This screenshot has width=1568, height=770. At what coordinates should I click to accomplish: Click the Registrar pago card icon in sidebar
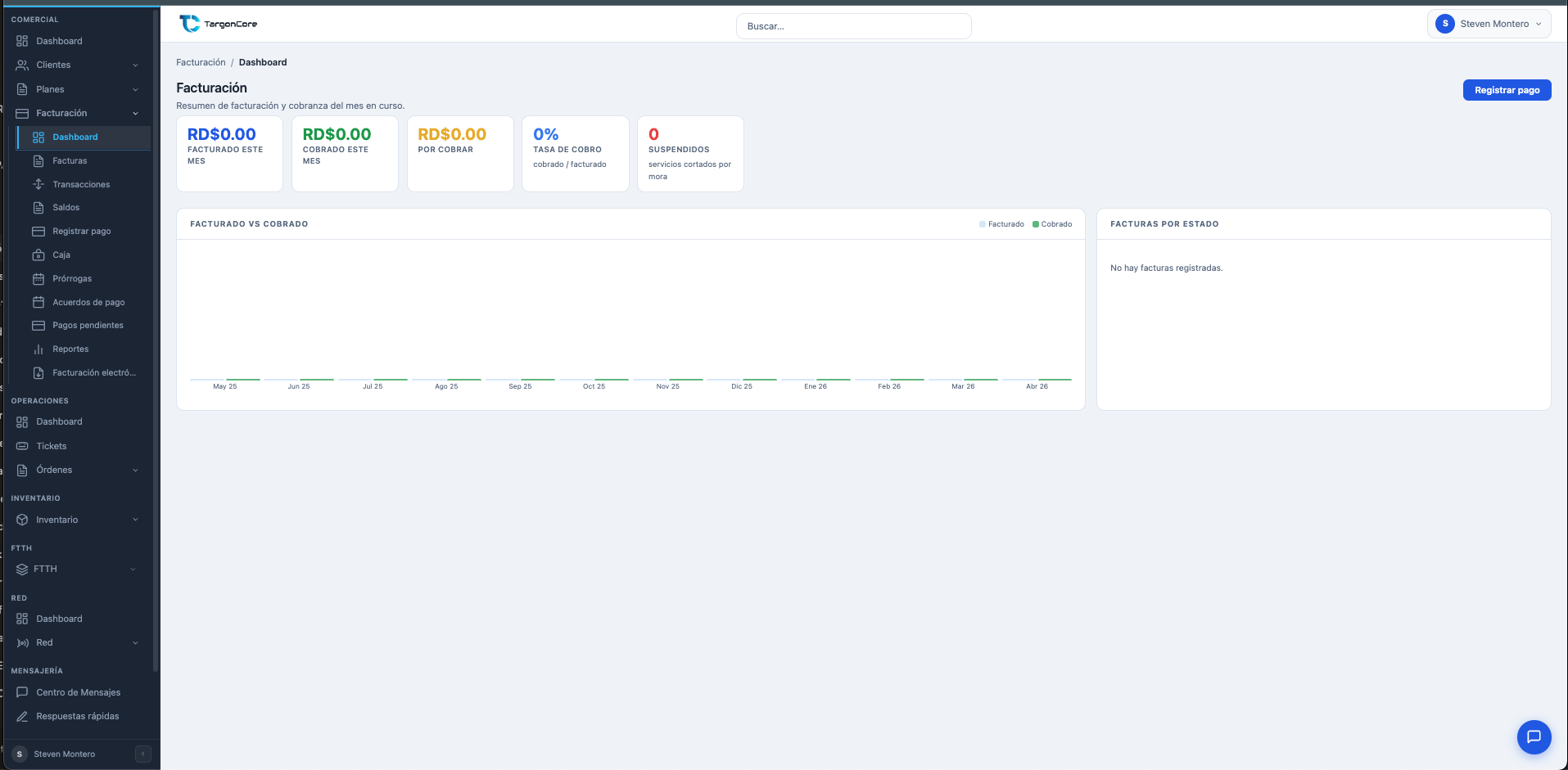pos(38,231)
